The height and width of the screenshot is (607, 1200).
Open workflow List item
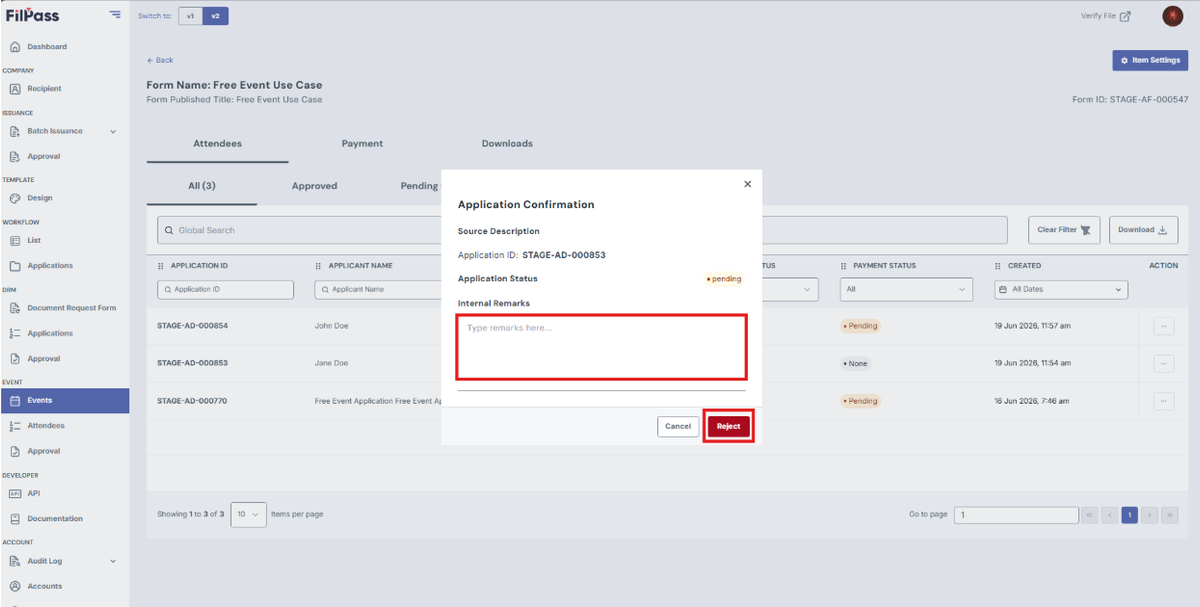(34, 241)
